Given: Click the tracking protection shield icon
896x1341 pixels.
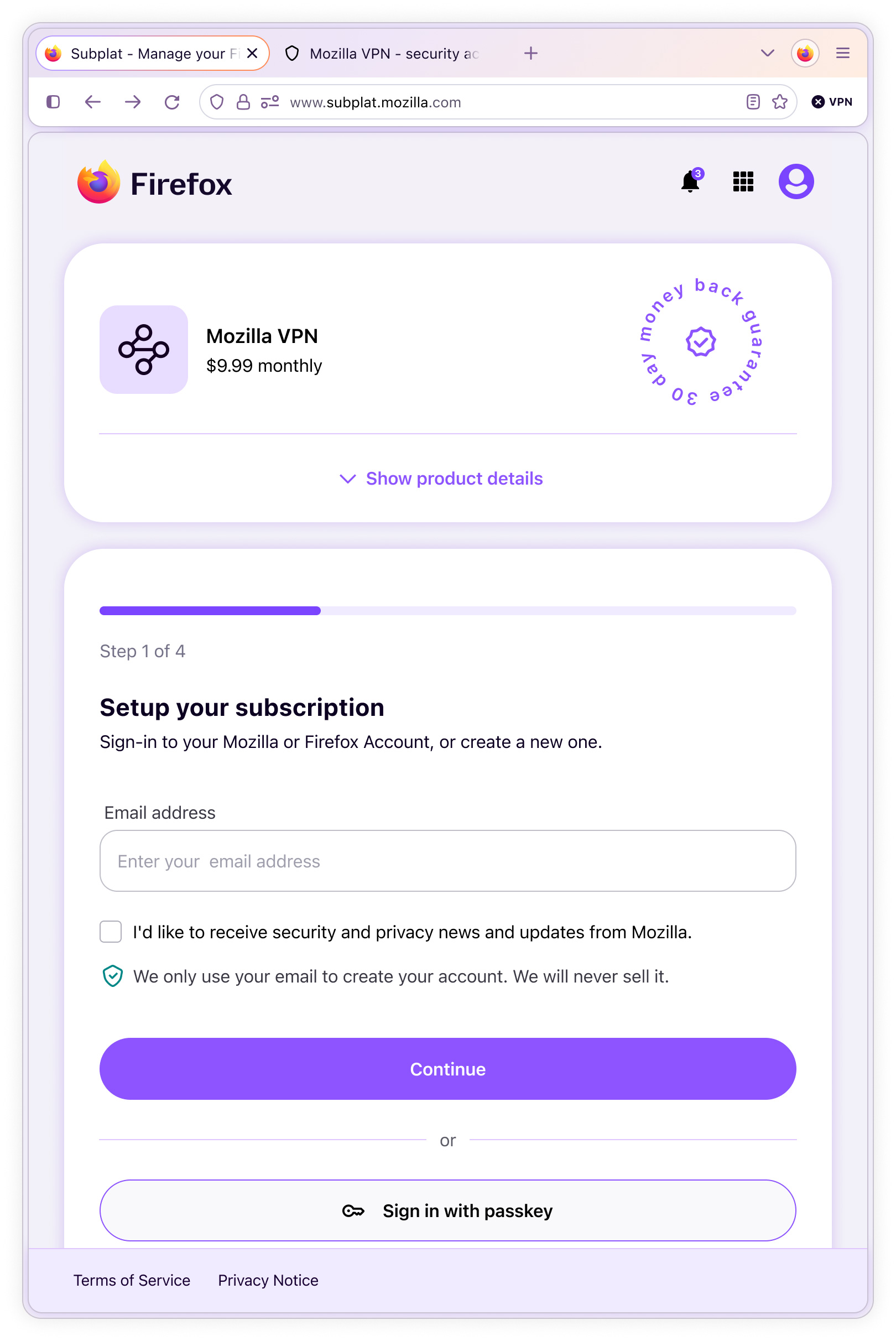Looking at the screenshot, I should [217, 102].
